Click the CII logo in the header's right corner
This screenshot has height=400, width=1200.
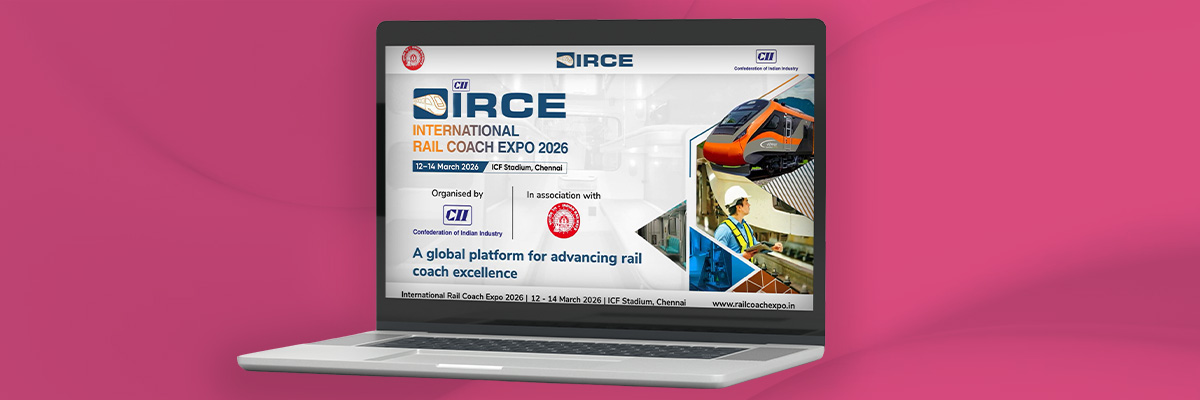pos(767,55)
